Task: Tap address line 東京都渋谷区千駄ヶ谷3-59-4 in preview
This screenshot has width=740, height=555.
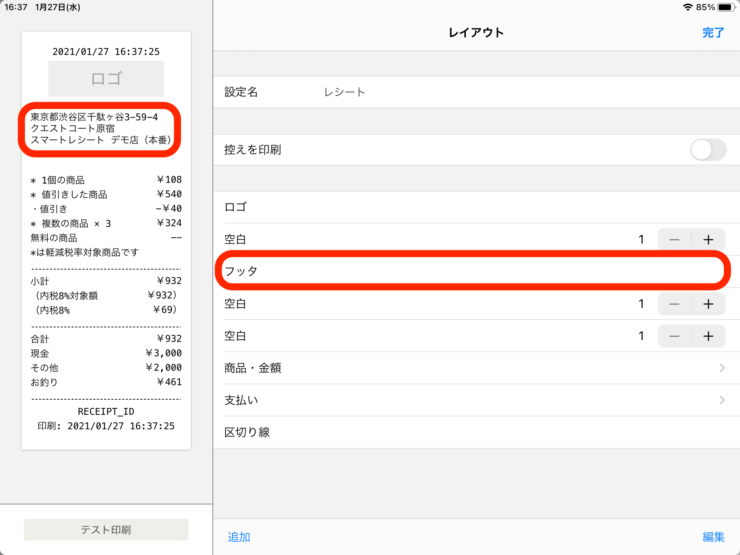Action: pyautogui.click(x=94, y=117)
